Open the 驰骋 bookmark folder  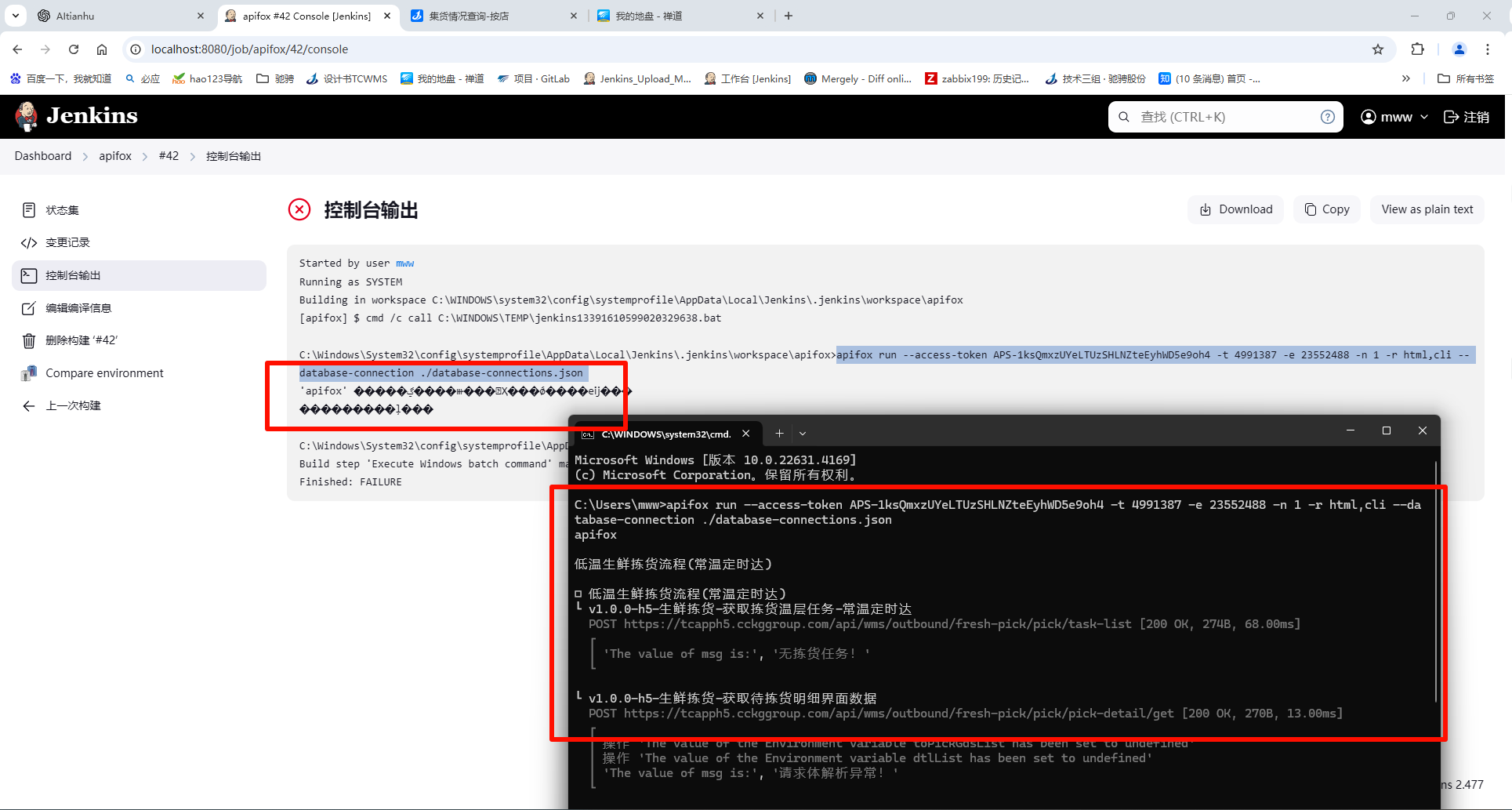275,78
